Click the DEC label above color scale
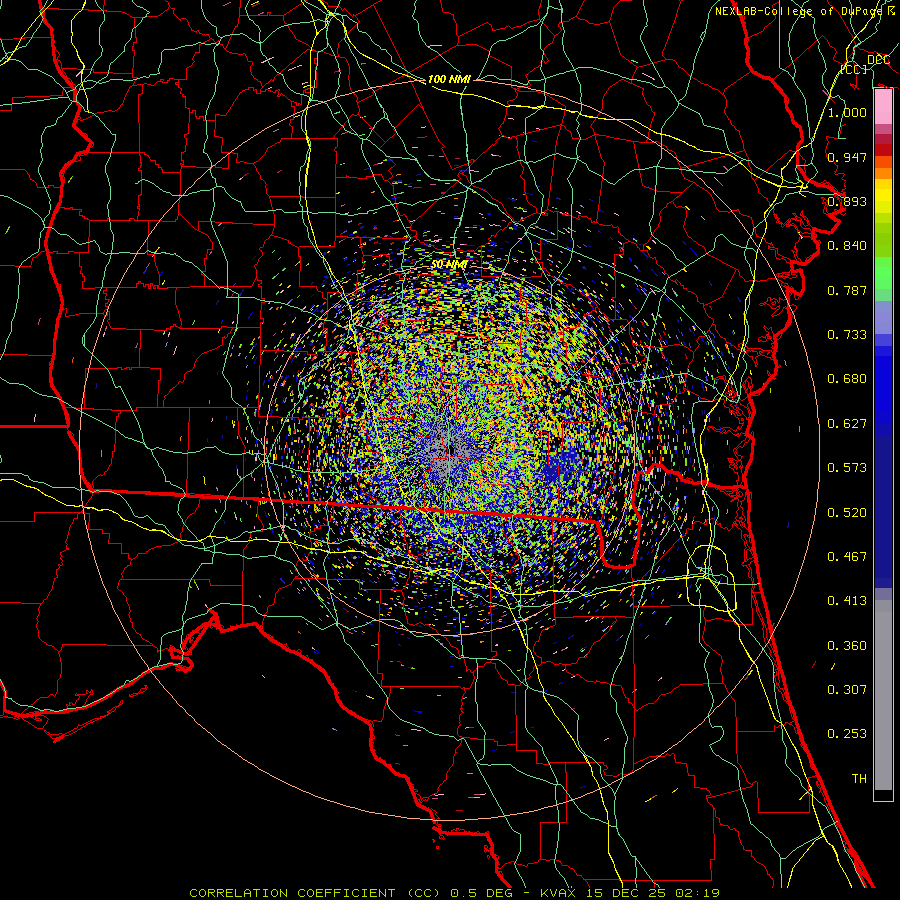The width and height of the screenshot is (900, 900). click(878, 60)
